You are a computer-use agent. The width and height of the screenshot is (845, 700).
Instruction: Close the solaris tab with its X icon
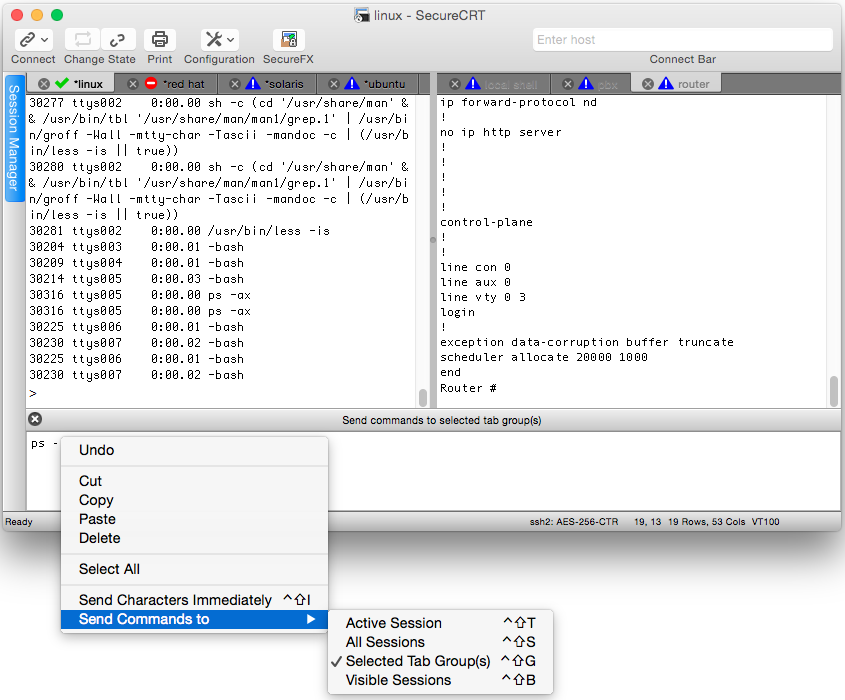[x=235, y=84]
